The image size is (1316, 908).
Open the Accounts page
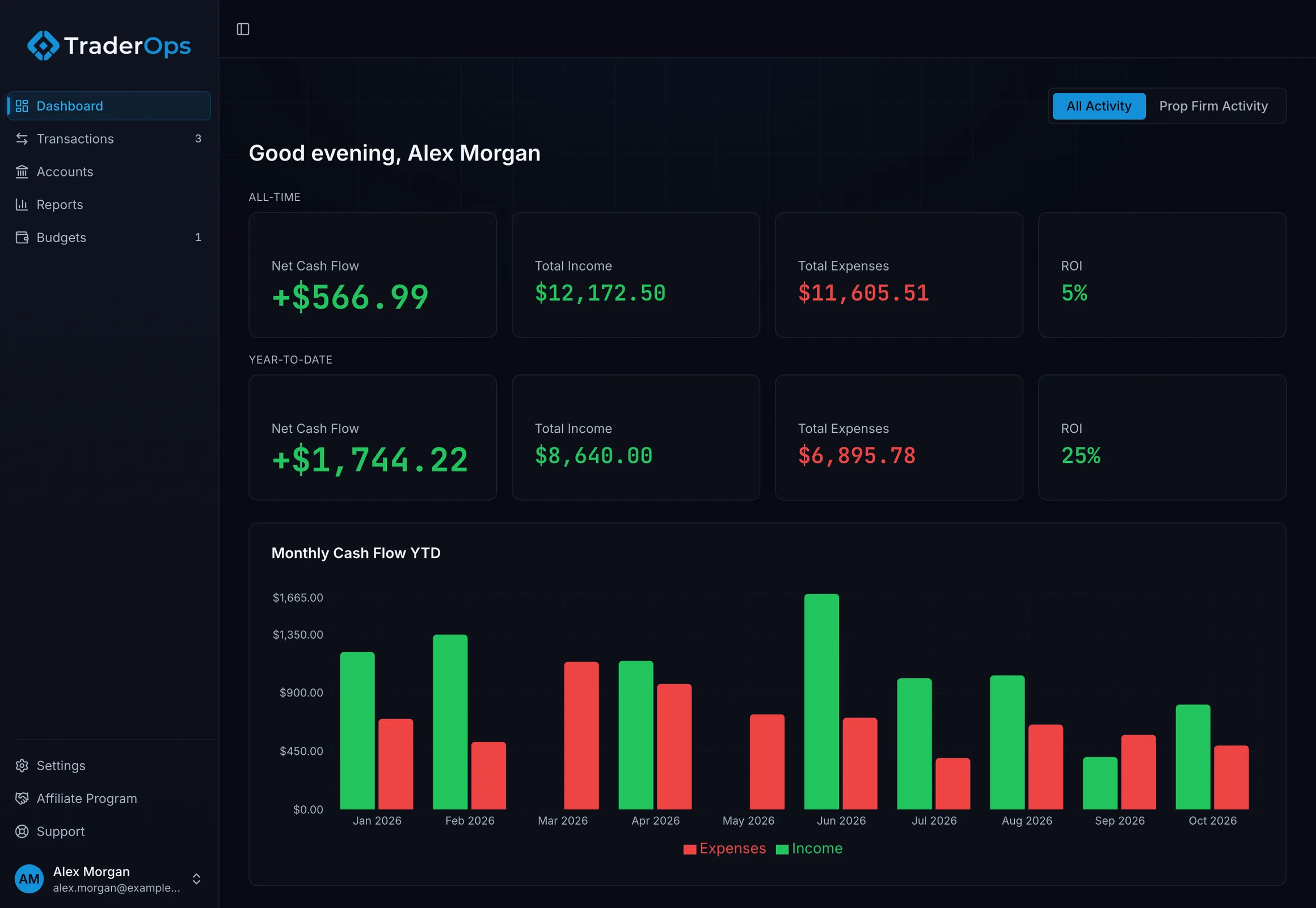tap(109, 172)
